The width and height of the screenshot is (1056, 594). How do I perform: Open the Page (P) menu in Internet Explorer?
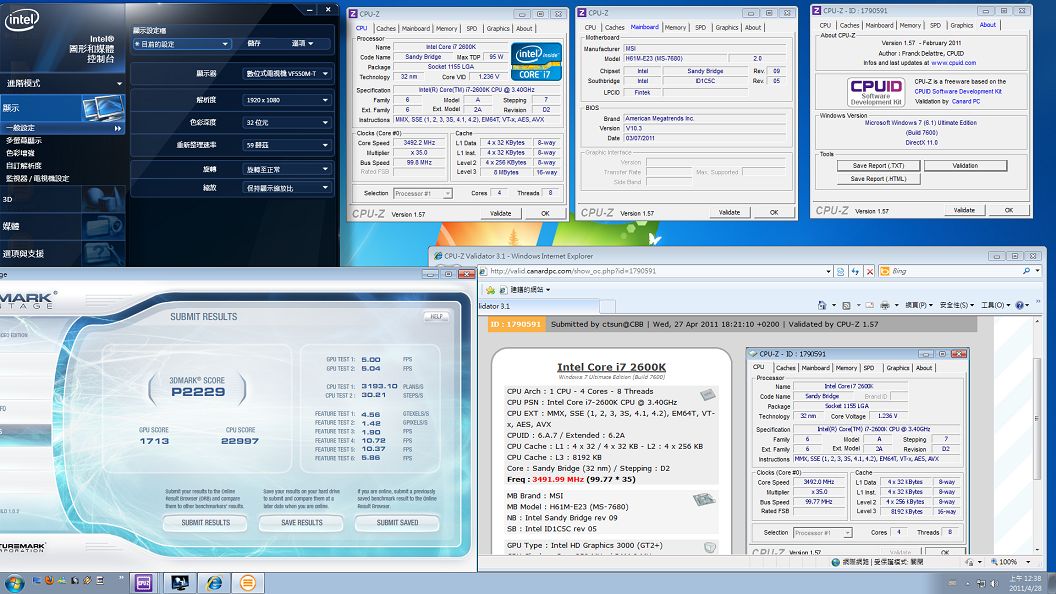pos(919,305)
